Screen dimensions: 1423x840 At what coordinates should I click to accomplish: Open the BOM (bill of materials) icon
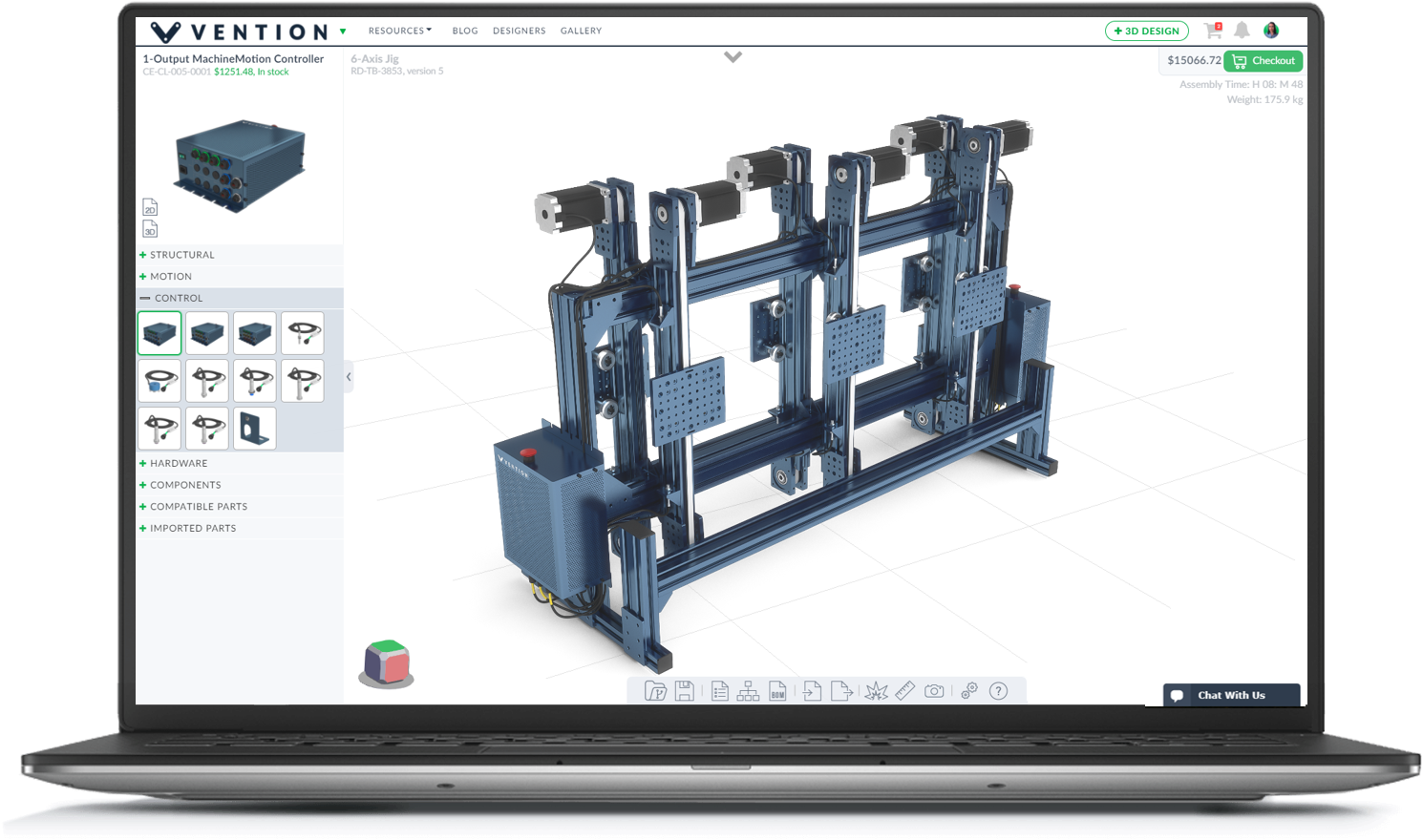point(778,691)
